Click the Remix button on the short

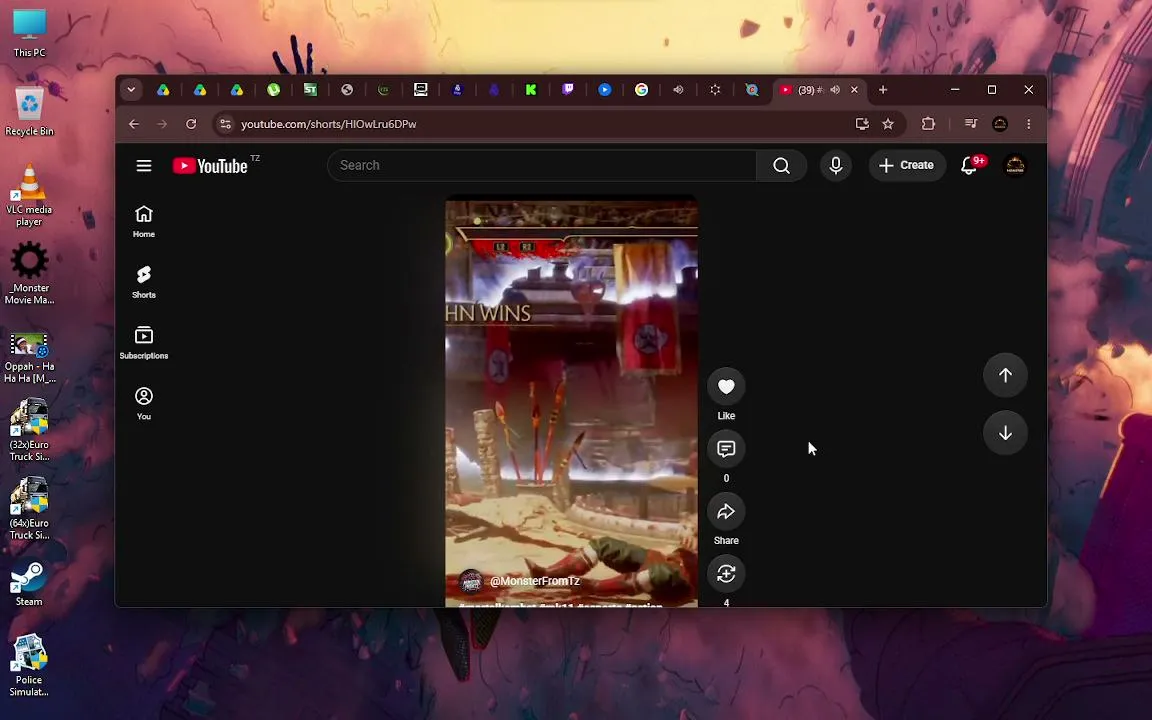pos(726,574)
